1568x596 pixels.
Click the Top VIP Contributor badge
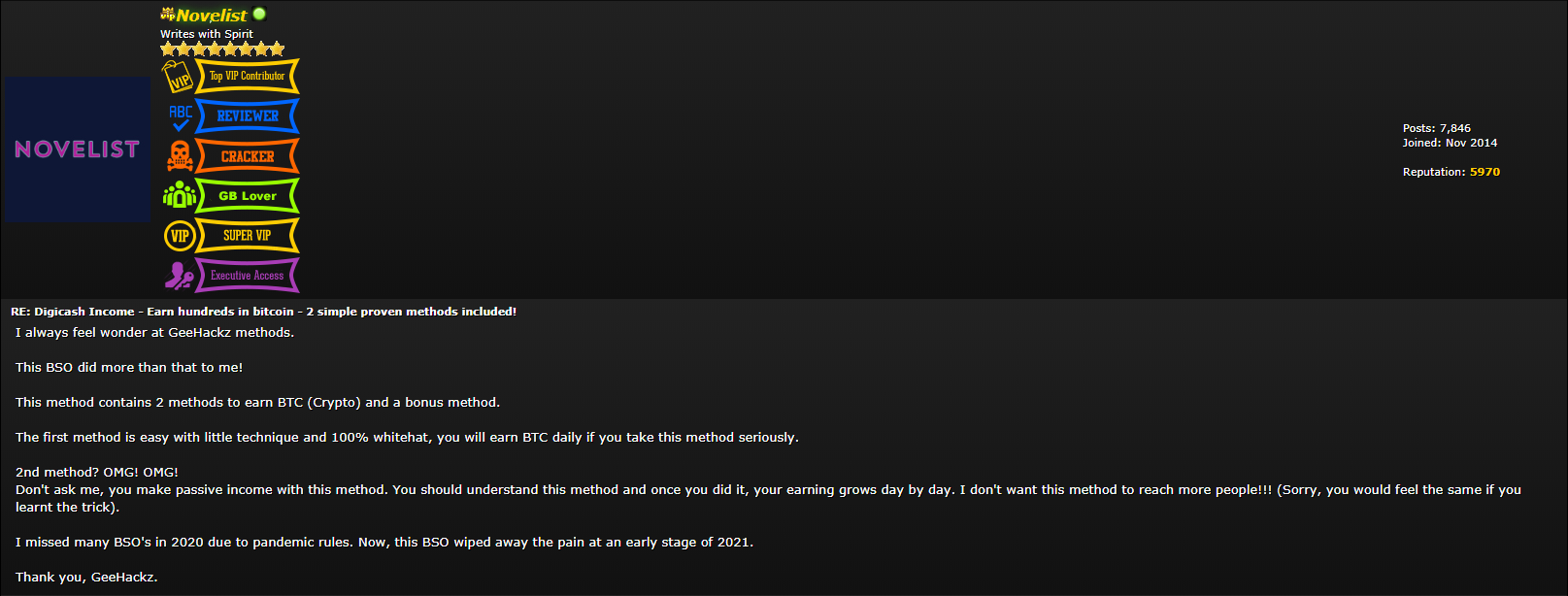248,76
